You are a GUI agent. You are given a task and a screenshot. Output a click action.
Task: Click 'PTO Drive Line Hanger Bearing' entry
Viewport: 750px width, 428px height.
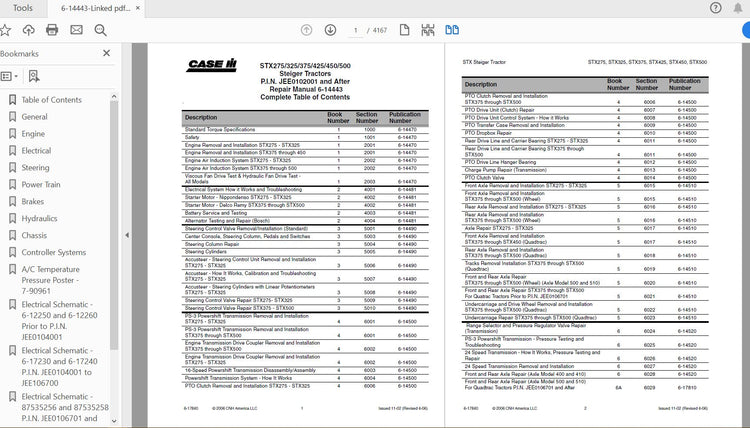[500, 162]
